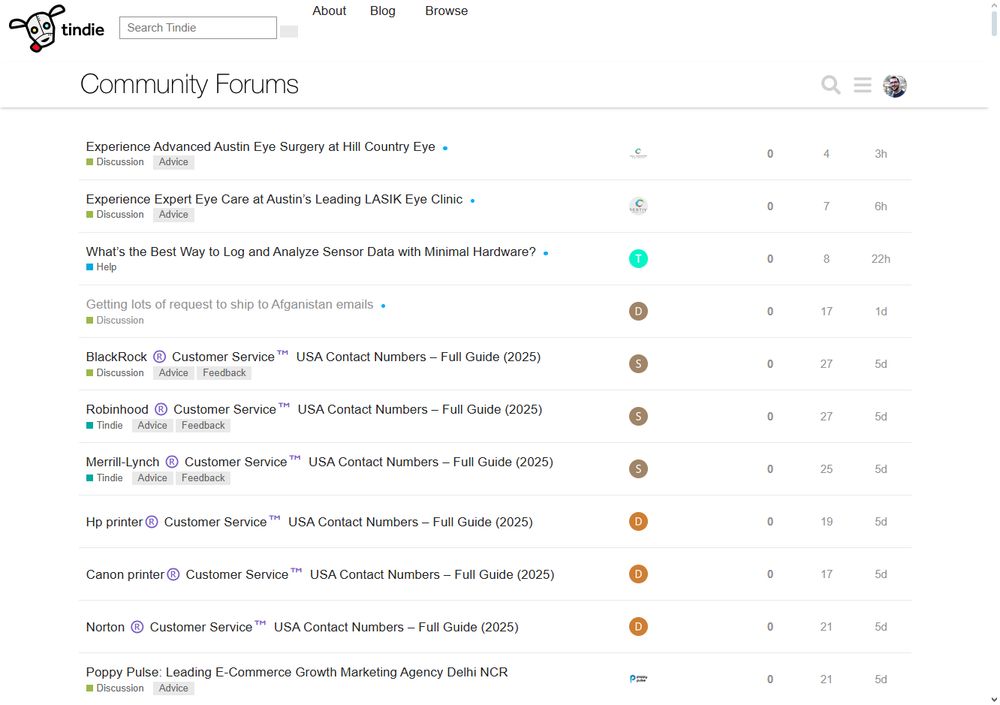Click Advice tag under Poppy Pulse topic
Screen dimensions: 1000x705
coord(173,688)
